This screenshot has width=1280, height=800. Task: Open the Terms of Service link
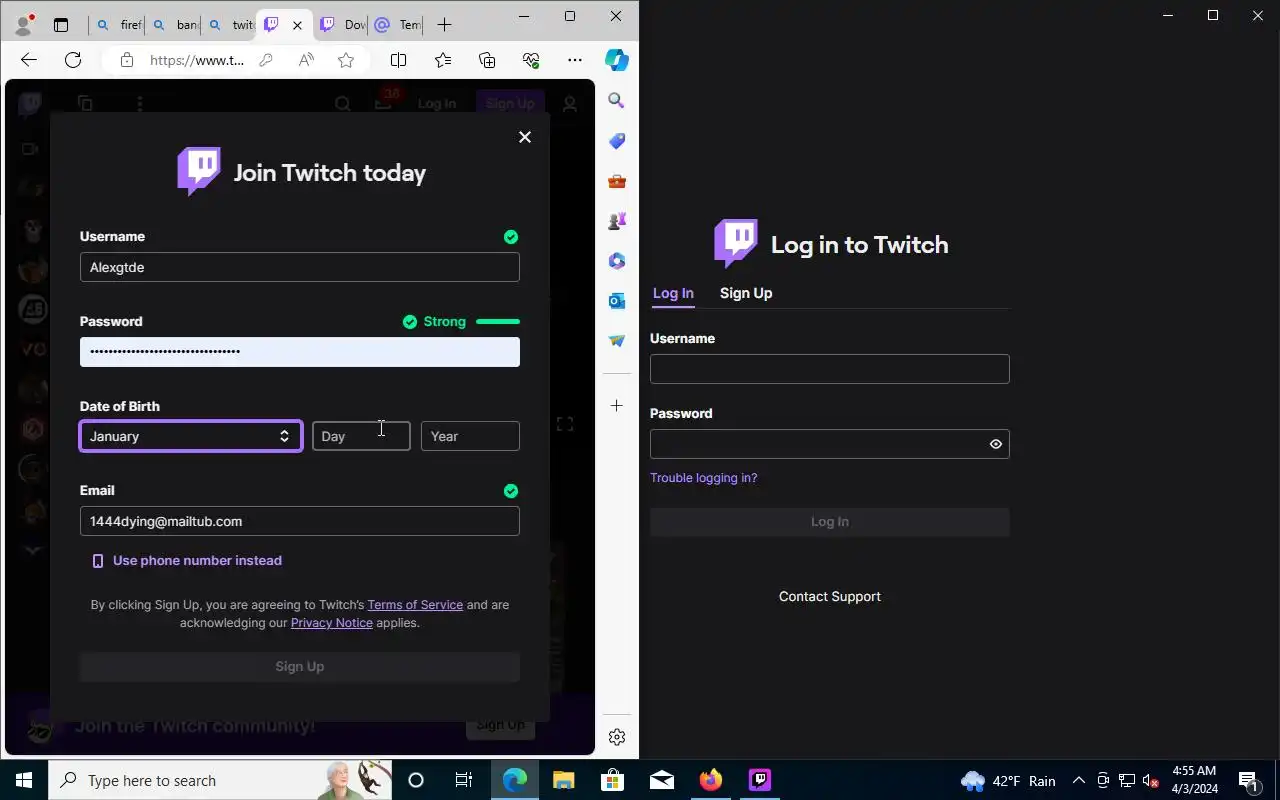coord(415,605)
